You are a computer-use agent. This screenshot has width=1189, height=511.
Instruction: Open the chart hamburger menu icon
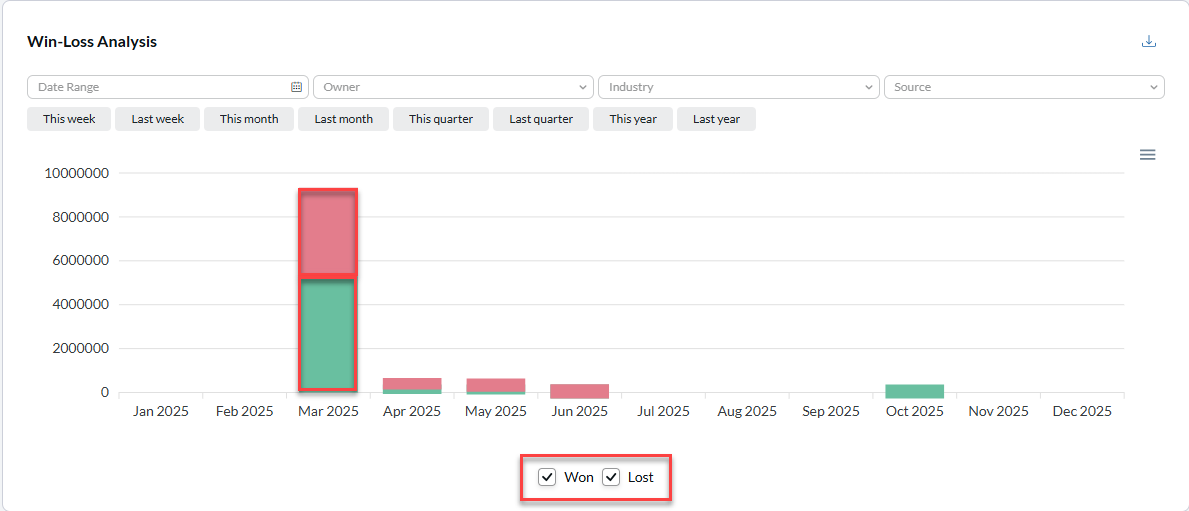click(x=1148, y=155)
